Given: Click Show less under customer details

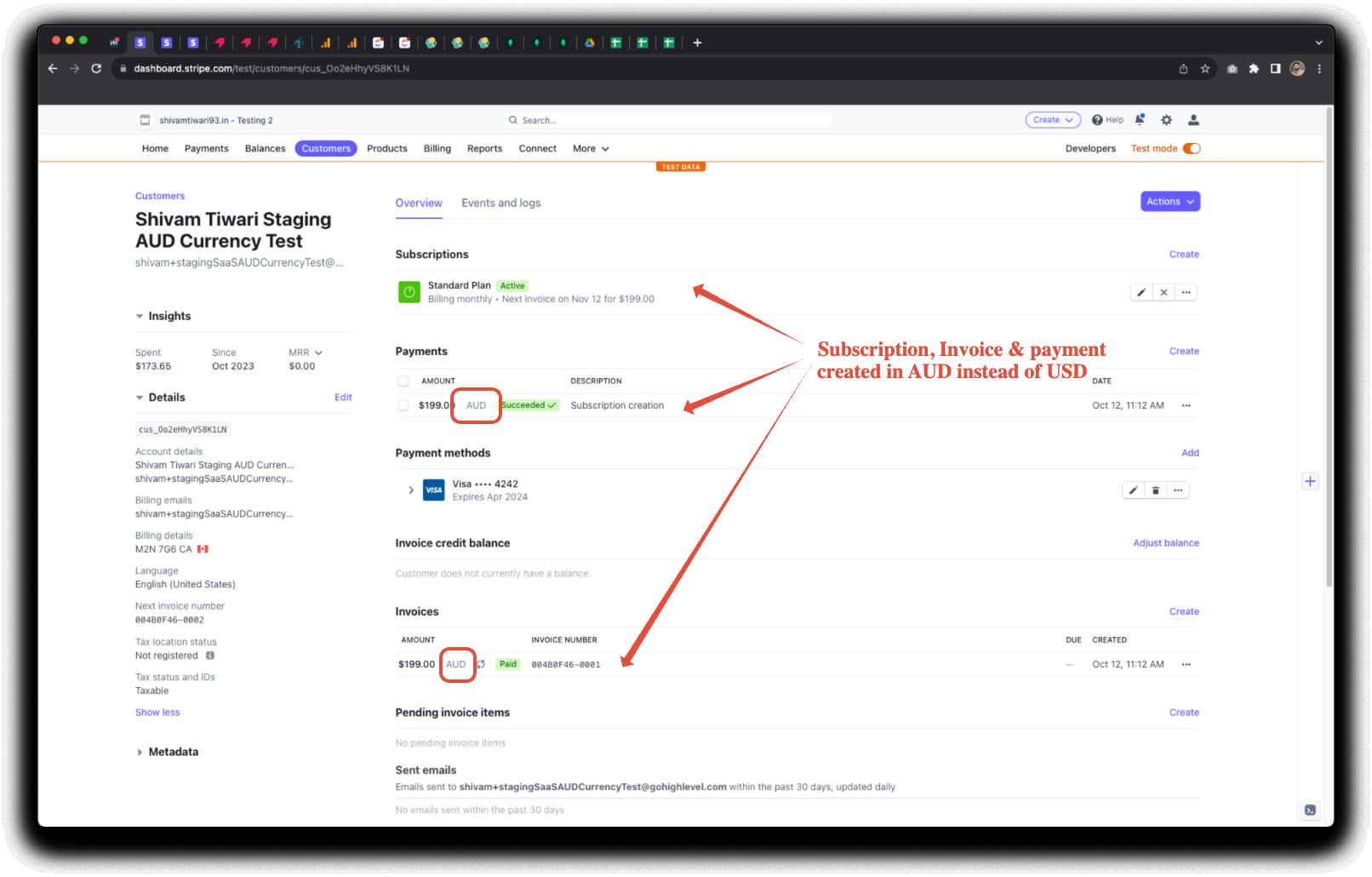Looking at the screenshot, I should click(x=157, y=713).
